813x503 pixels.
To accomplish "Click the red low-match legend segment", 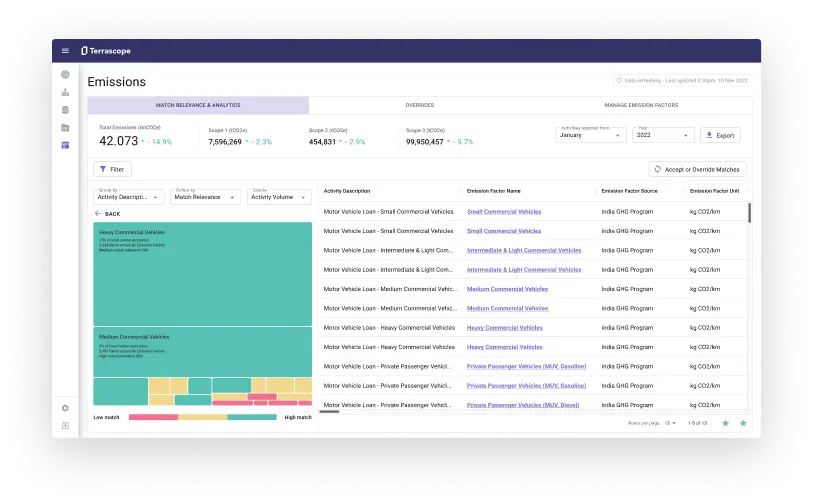I will coord(153,417).
